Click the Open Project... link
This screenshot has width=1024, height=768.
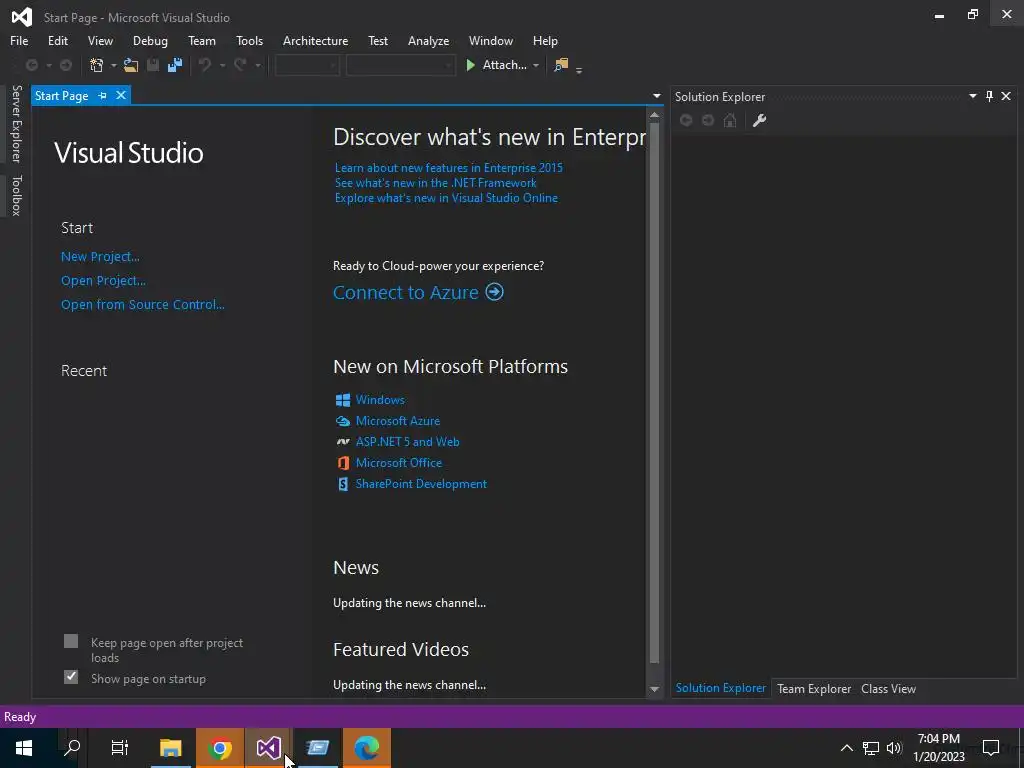pos(103,281)
